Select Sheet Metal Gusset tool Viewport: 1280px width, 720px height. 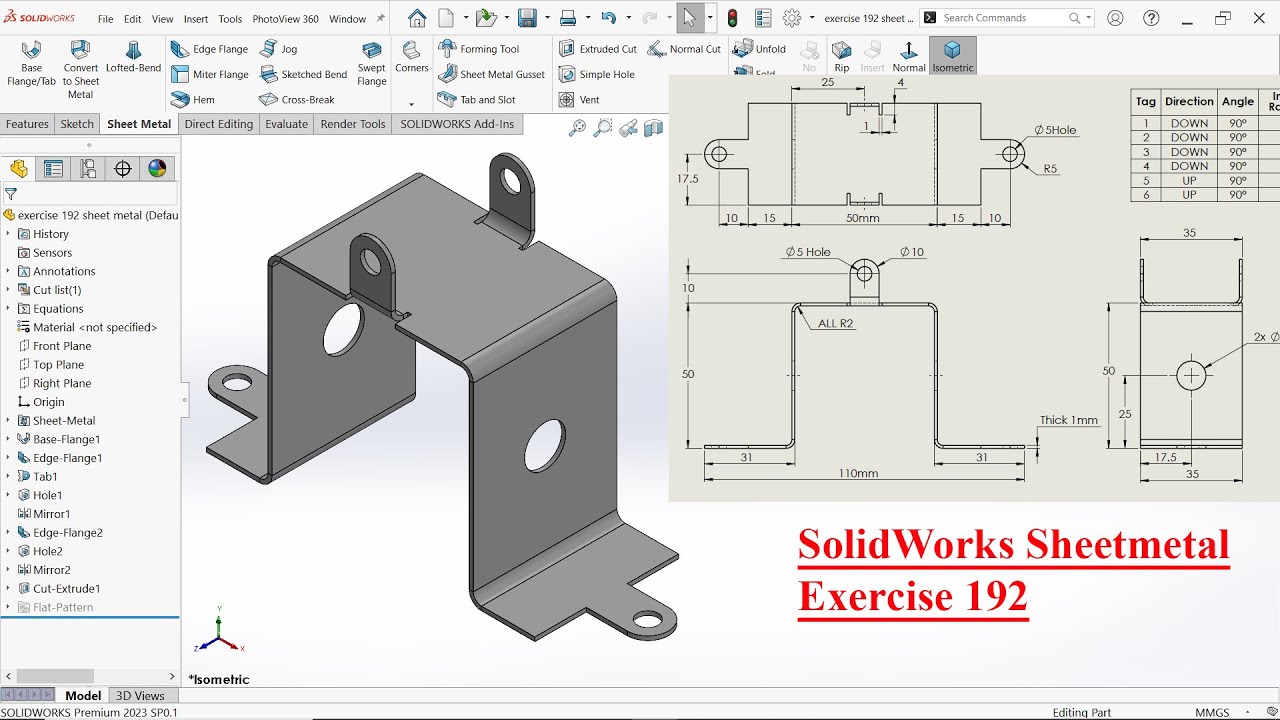point(491,74)
